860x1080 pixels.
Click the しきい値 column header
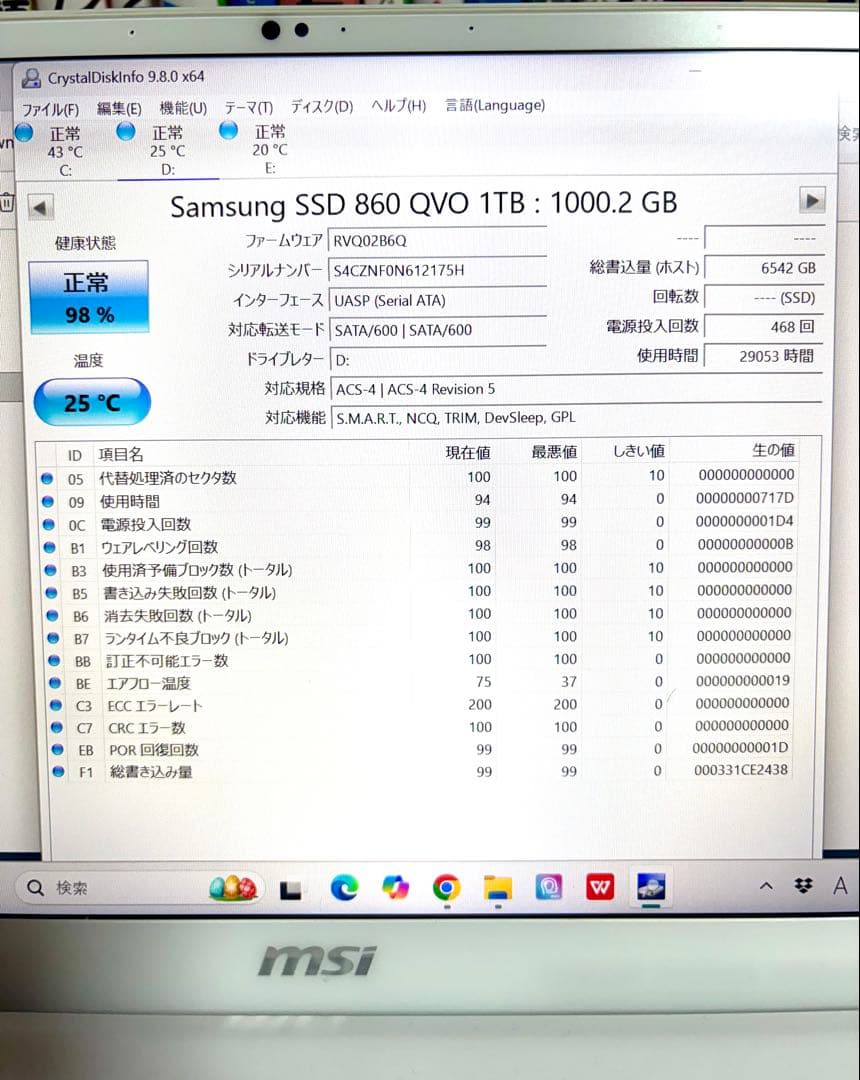click(639, 451)
